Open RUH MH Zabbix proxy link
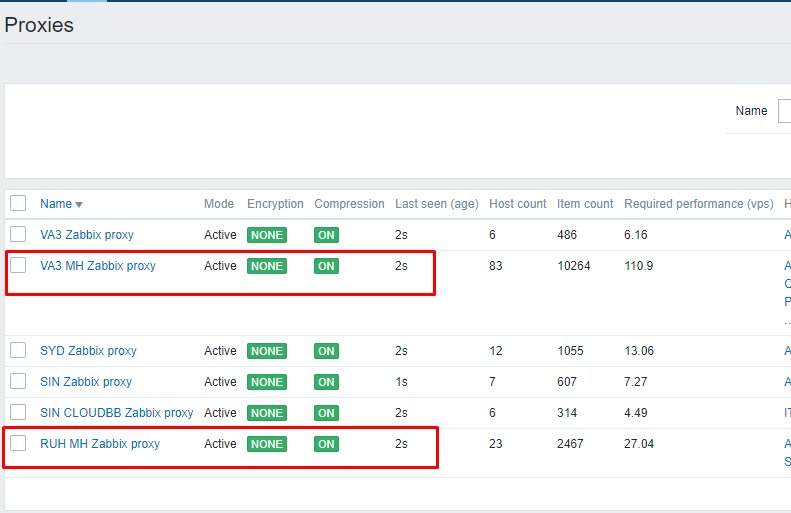The image size is (791, 513). pos(99,444)
